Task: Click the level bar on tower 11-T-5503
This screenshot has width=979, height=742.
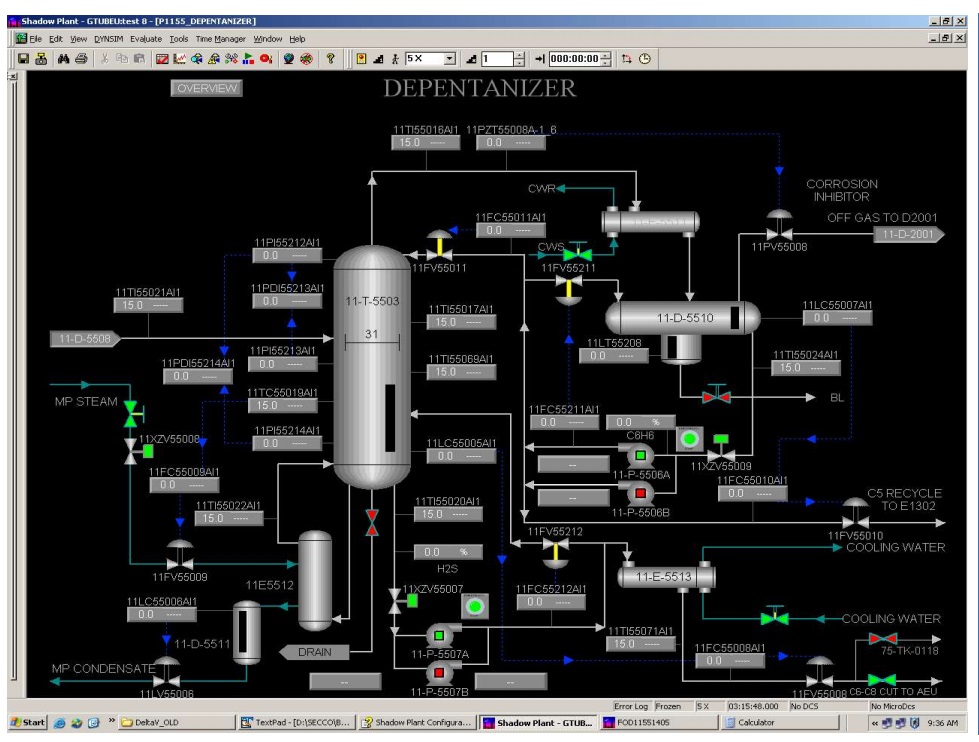Action: (390, 418)
